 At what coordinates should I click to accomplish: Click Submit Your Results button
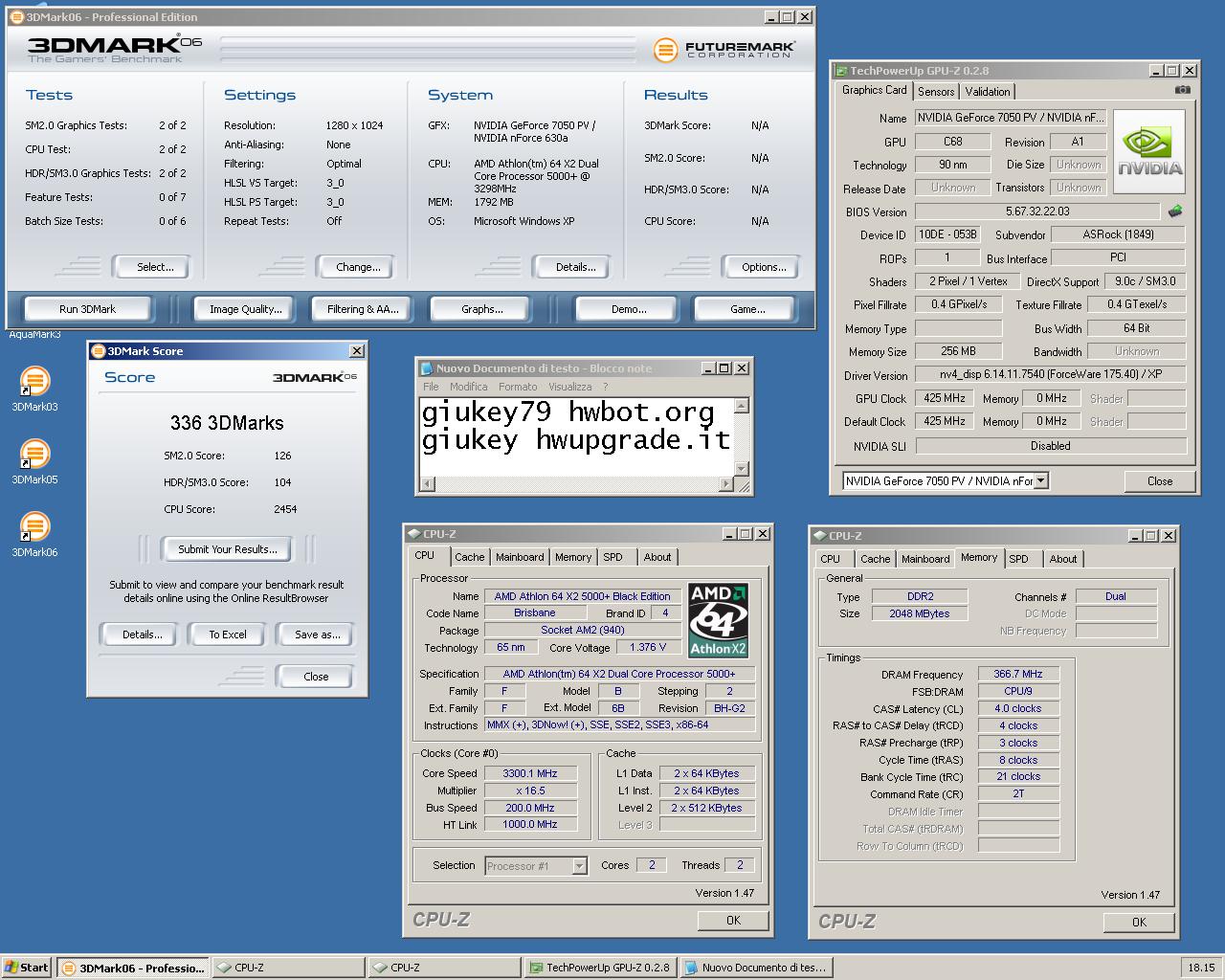pyautogui.click(x=227, y=549)
